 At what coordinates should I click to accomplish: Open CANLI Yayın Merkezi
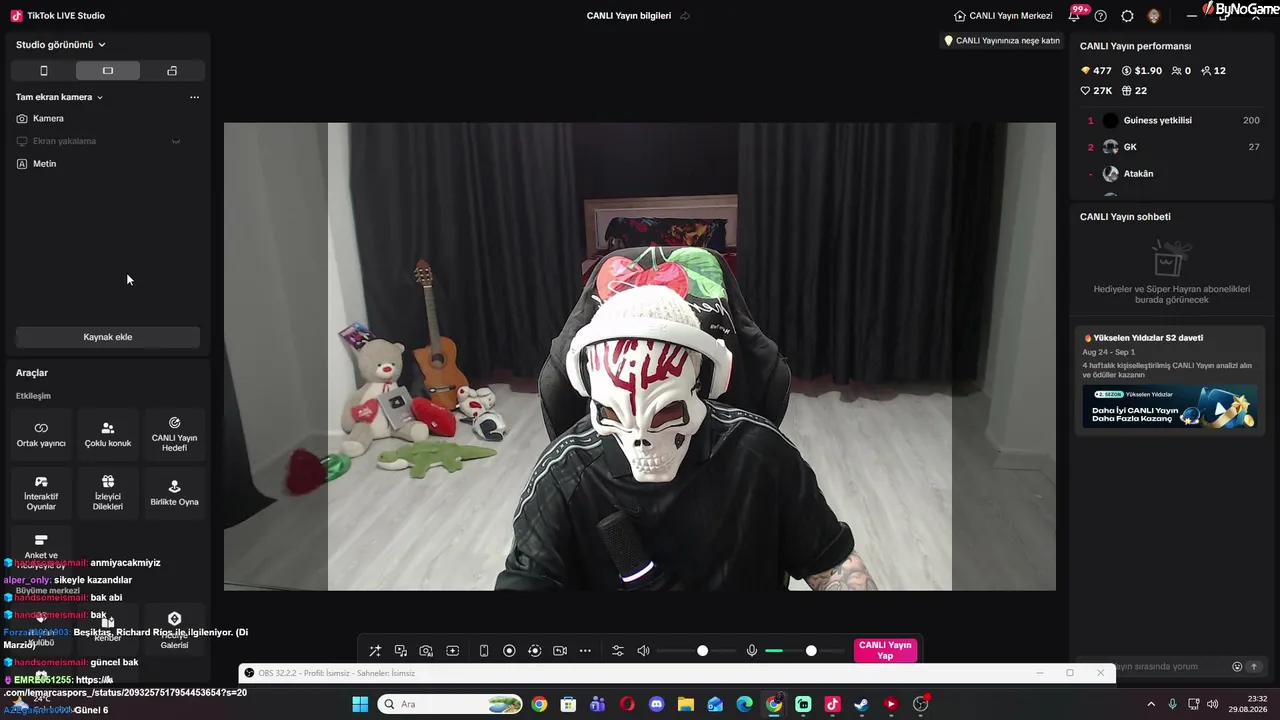pyautogui.click(x=1003, y=16)
